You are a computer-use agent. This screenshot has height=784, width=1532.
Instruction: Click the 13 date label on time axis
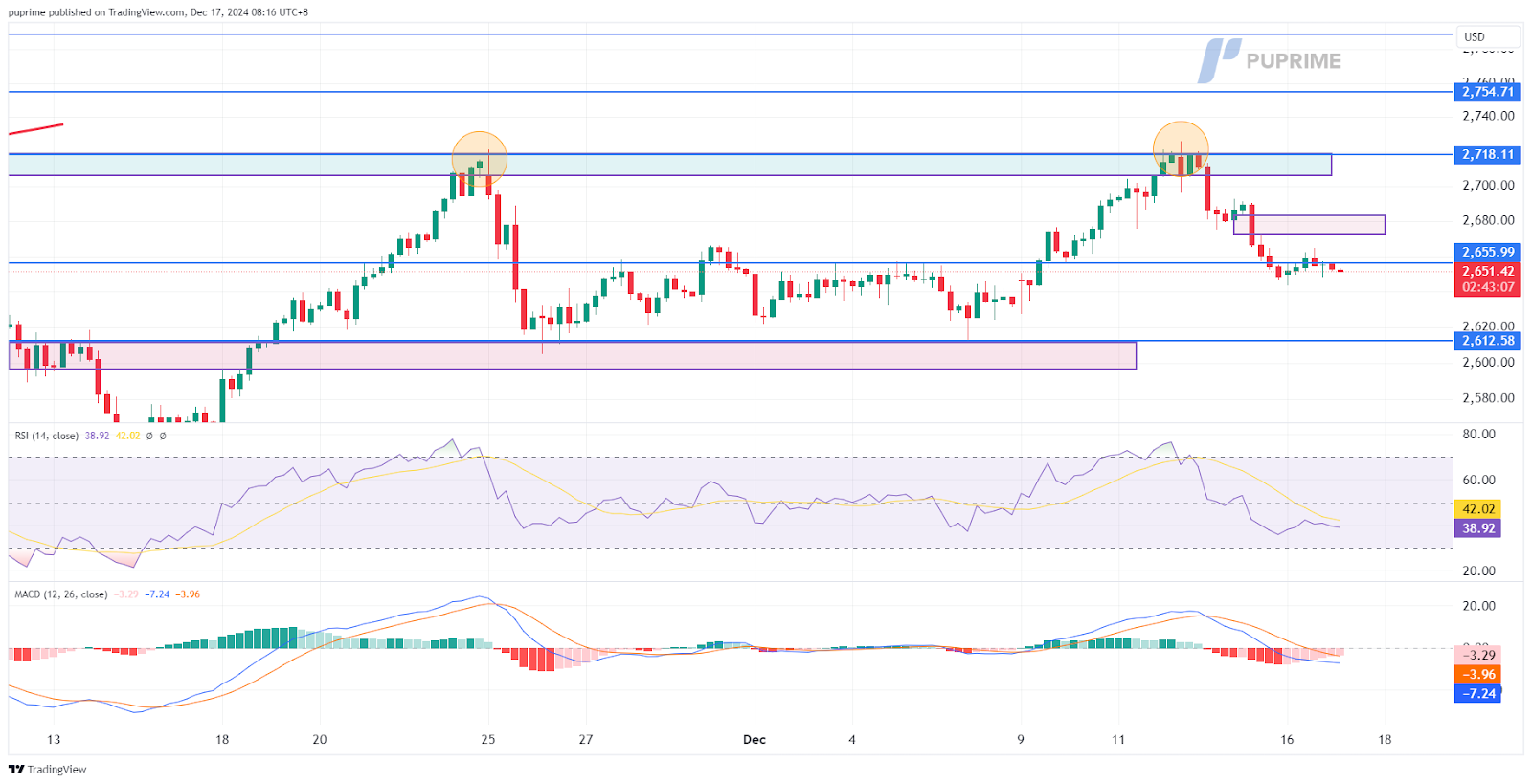coord(54,740)
